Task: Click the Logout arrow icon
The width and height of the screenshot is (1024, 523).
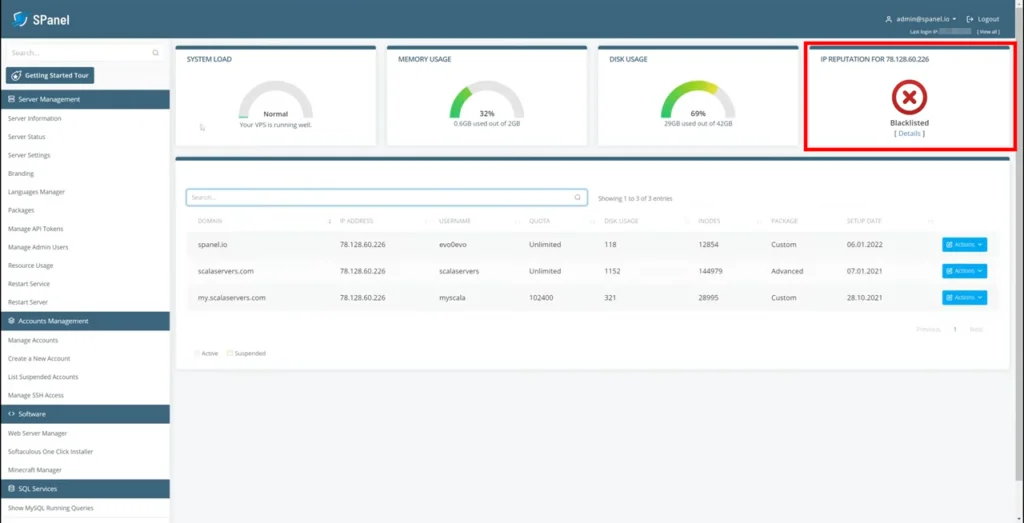Action: [970, 19]
